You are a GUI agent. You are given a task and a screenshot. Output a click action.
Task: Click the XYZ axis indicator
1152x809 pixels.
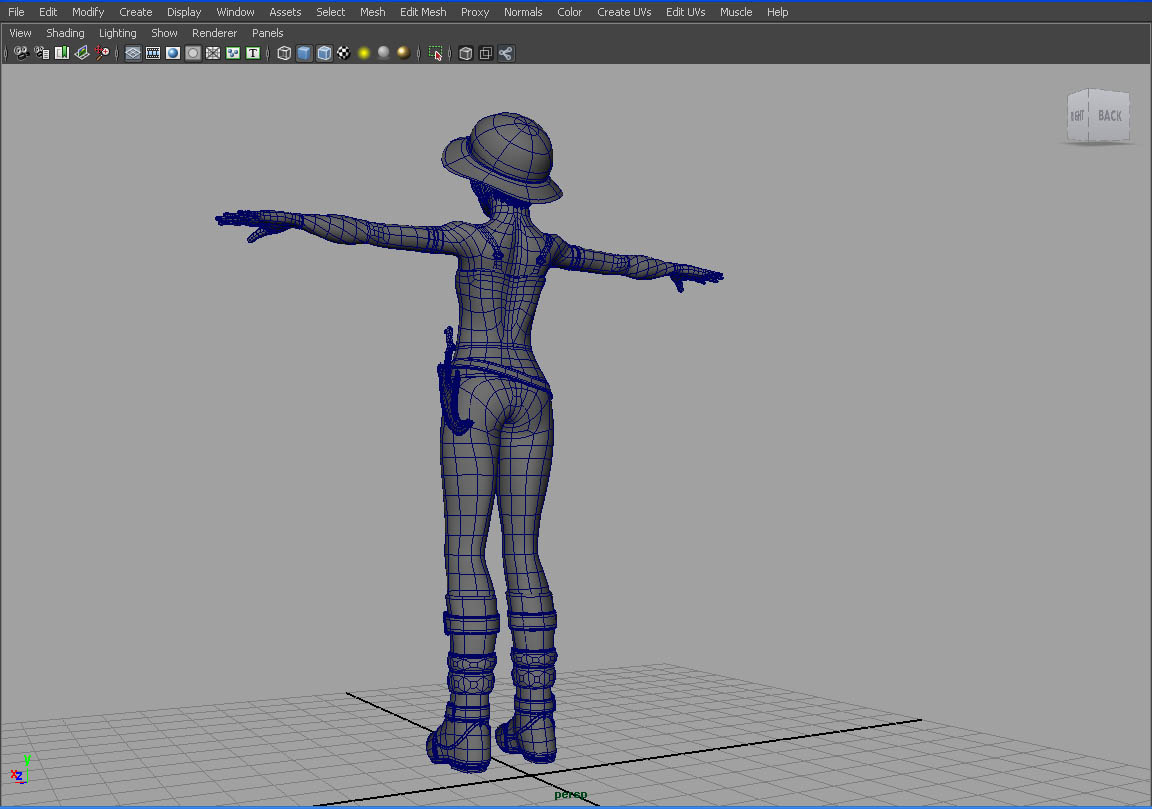[x=20, y=770]
